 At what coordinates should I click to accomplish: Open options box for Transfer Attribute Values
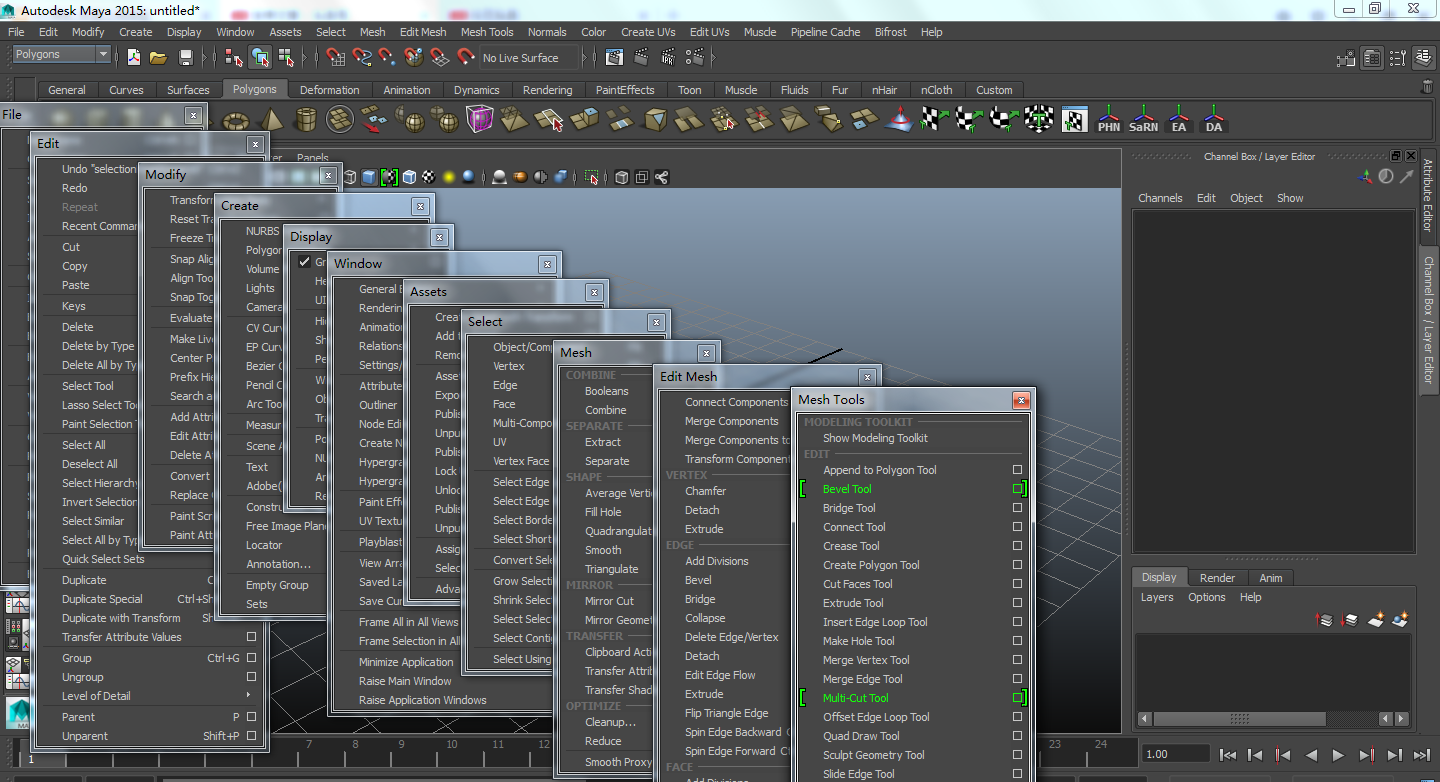(x=251, y=637)
